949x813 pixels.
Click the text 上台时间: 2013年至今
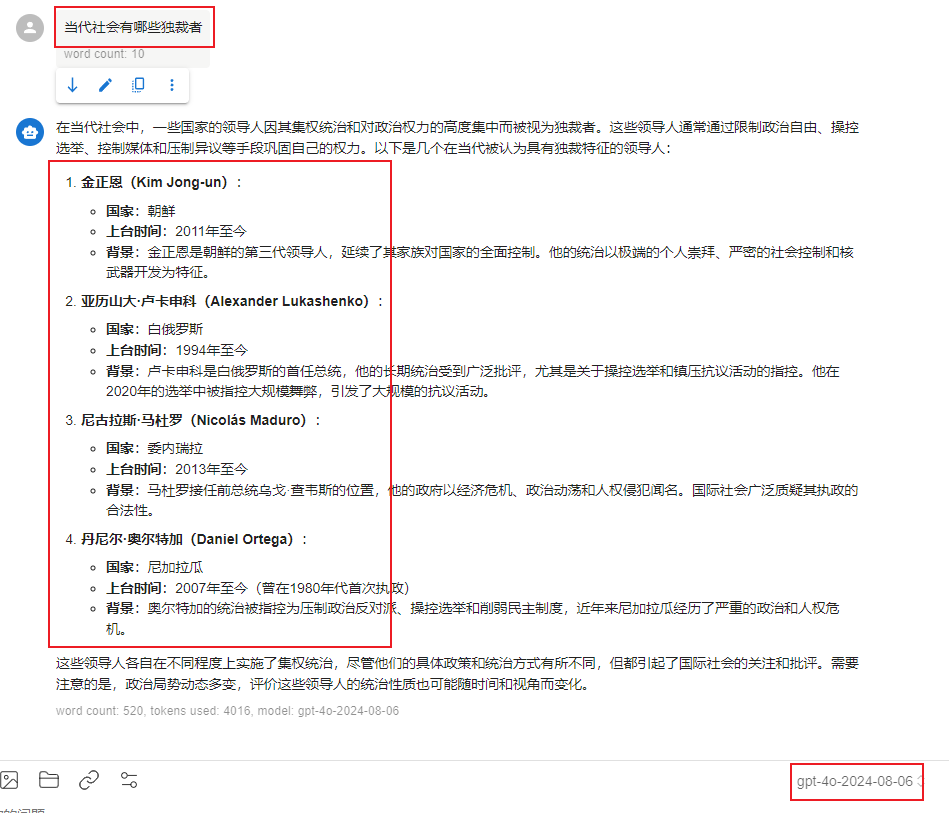coord(177,469)
